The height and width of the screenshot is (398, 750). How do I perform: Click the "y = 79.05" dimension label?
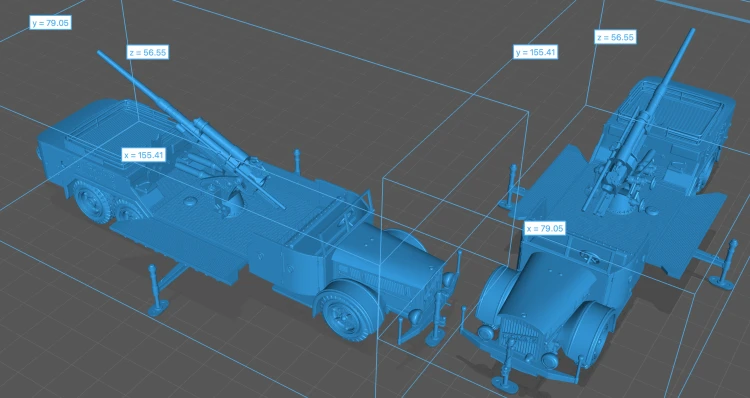tap(51, 22)
